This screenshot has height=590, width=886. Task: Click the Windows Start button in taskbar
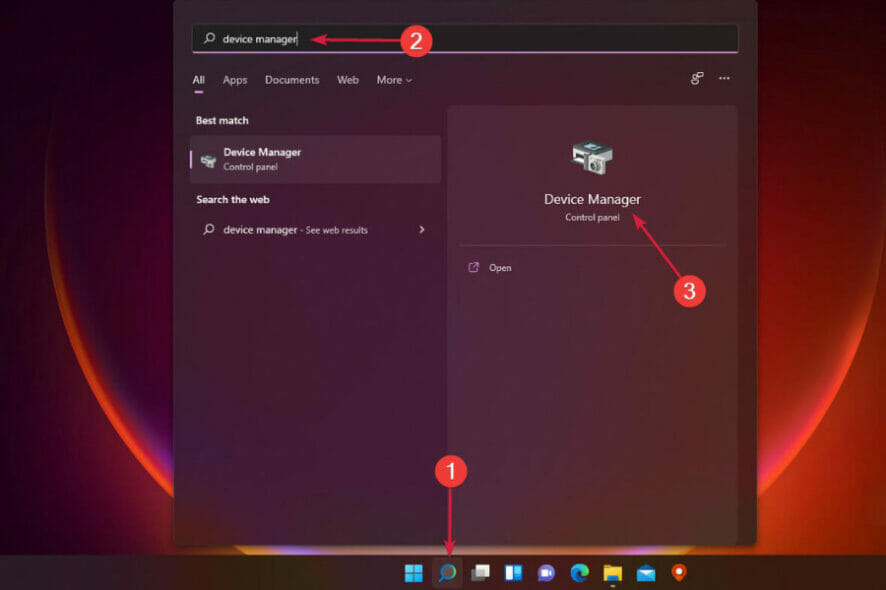click(414, 573)
